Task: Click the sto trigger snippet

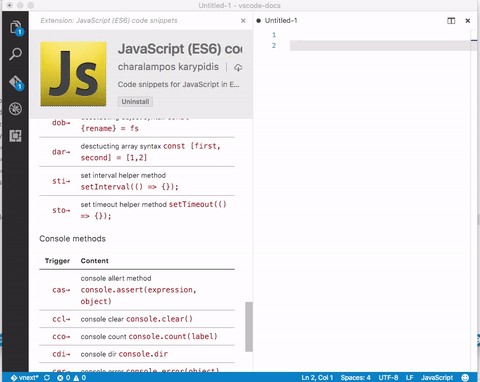Action: (61, 210)
